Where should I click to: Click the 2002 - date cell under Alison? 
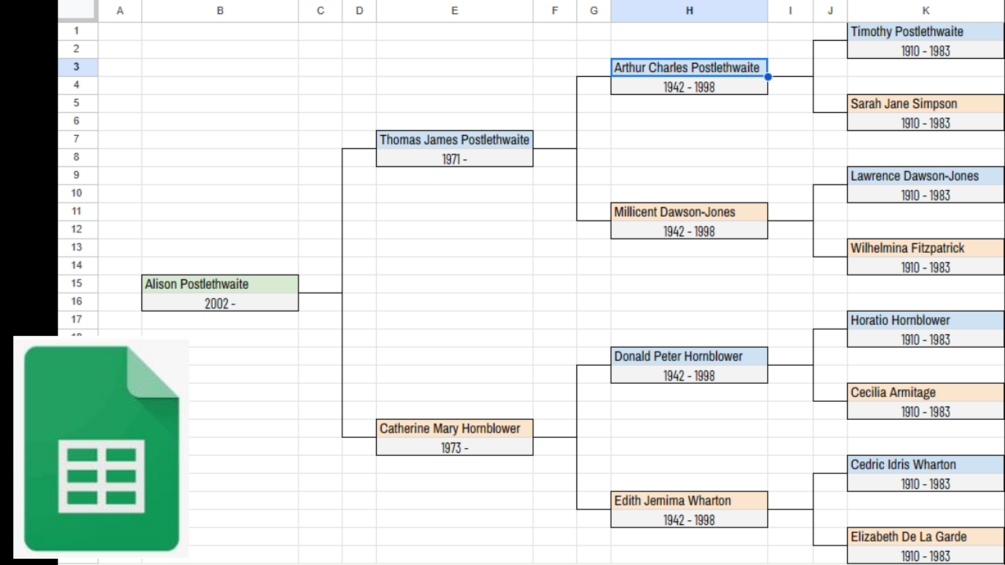220,303
